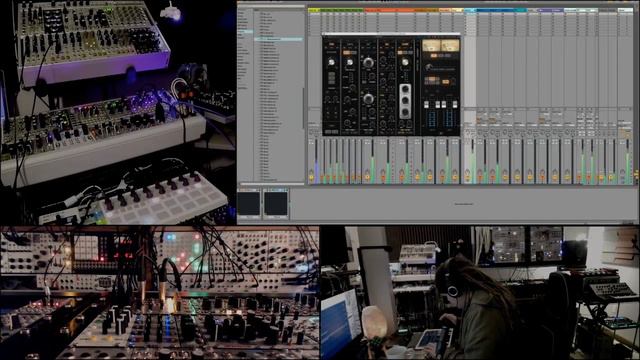This screenshot has height=360, width=640.
Task: Select the highlighted row in the browser list
Action: click(279, 39)
